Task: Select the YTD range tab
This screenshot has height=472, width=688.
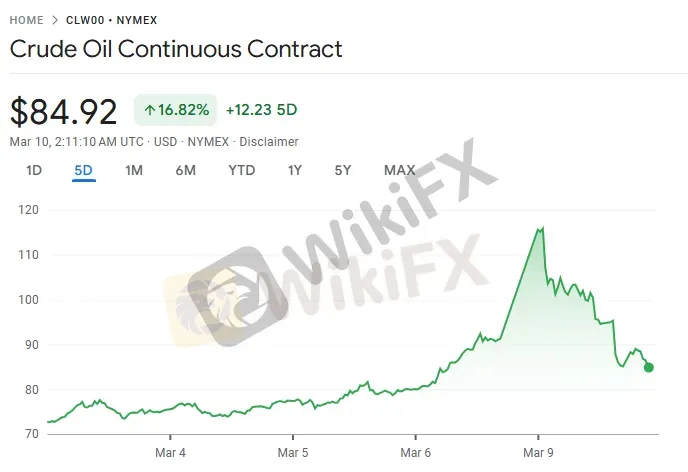Action: pyautogui.click(x=241, y=170)
